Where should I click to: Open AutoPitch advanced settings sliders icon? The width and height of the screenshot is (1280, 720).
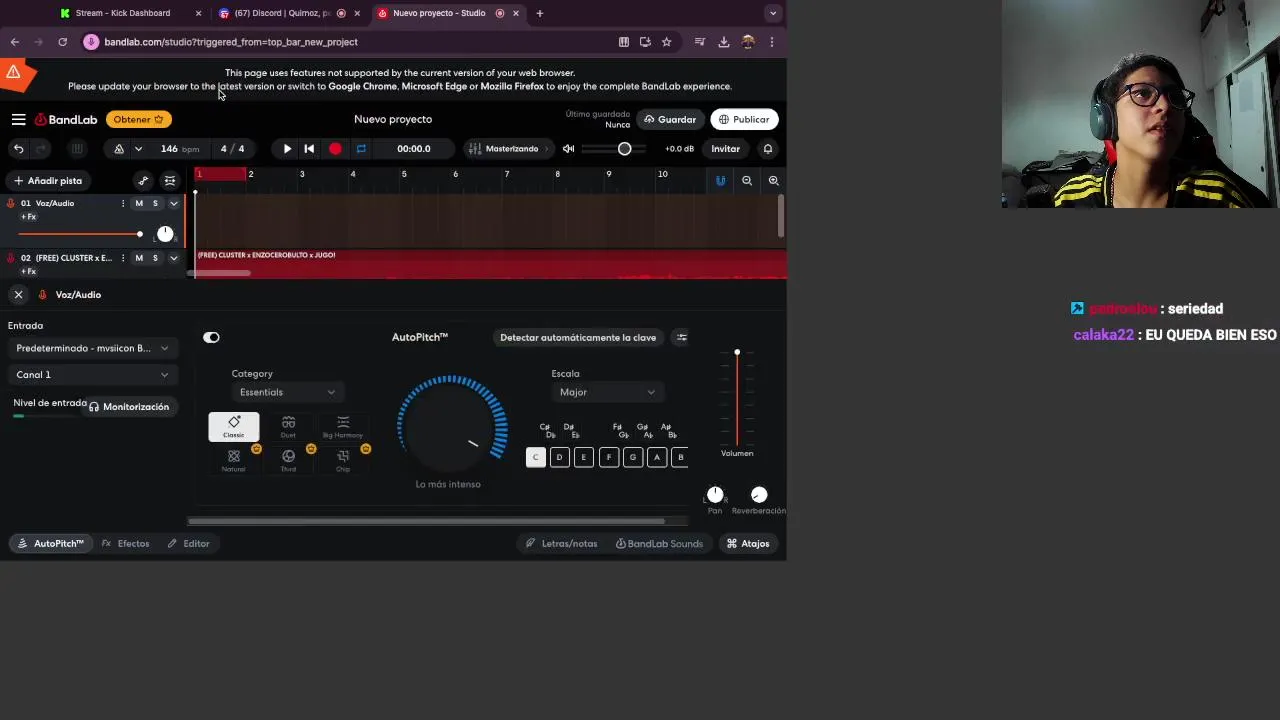coord(682,338)
